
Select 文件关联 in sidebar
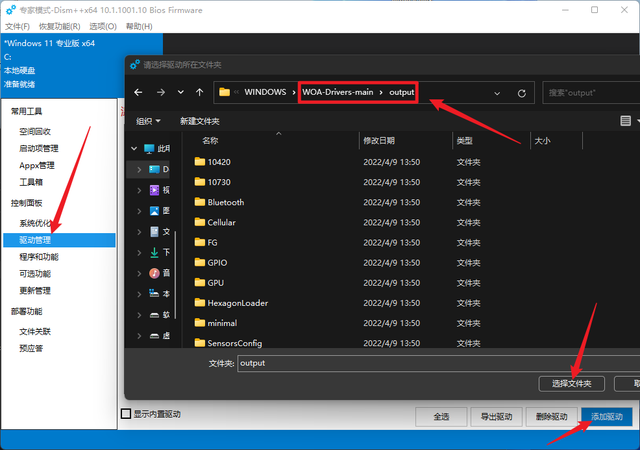(x=35, y=332)
